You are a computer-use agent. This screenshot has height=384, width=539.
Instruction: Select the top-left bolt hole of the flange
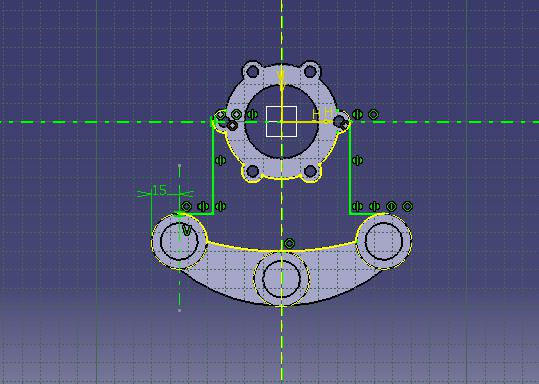click(253, 72)
